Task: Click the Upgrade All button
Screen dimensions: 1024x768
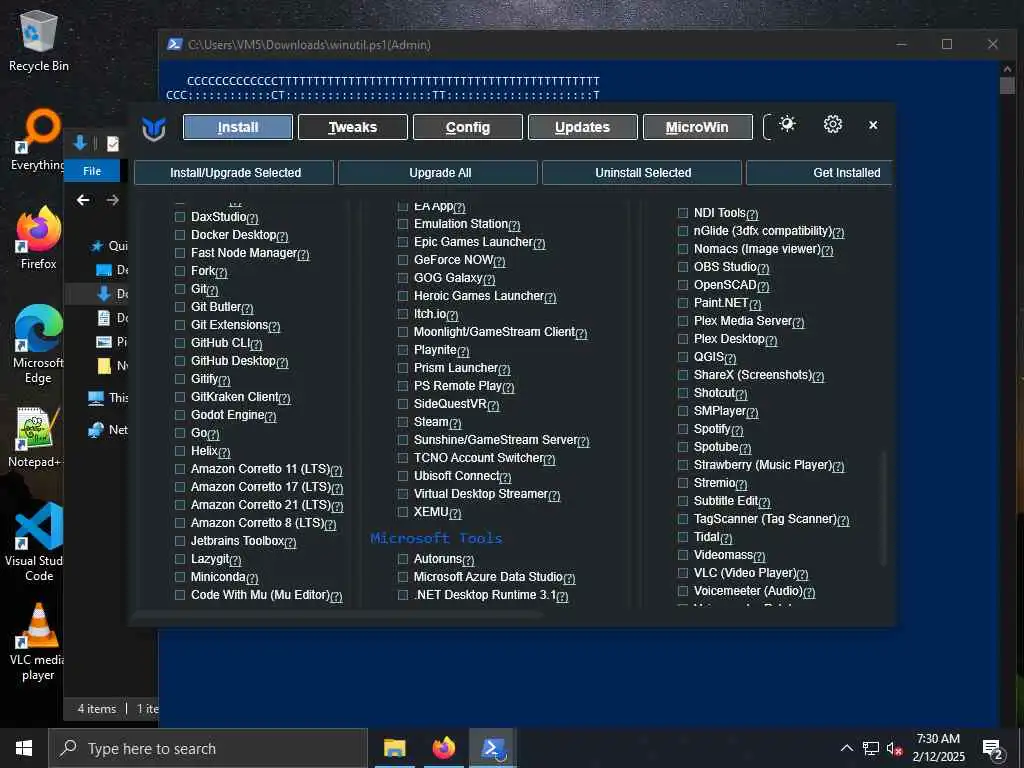Action: tap(439, 173)
